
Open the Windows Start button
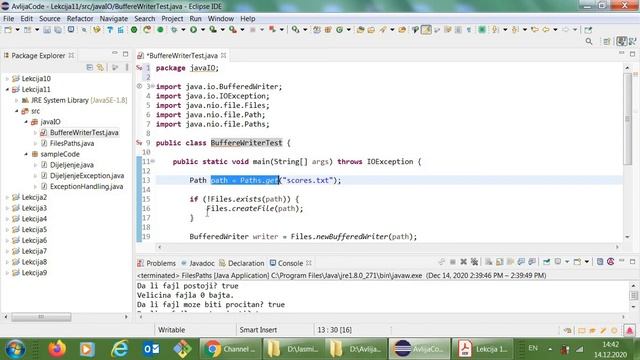pos(15,349)
